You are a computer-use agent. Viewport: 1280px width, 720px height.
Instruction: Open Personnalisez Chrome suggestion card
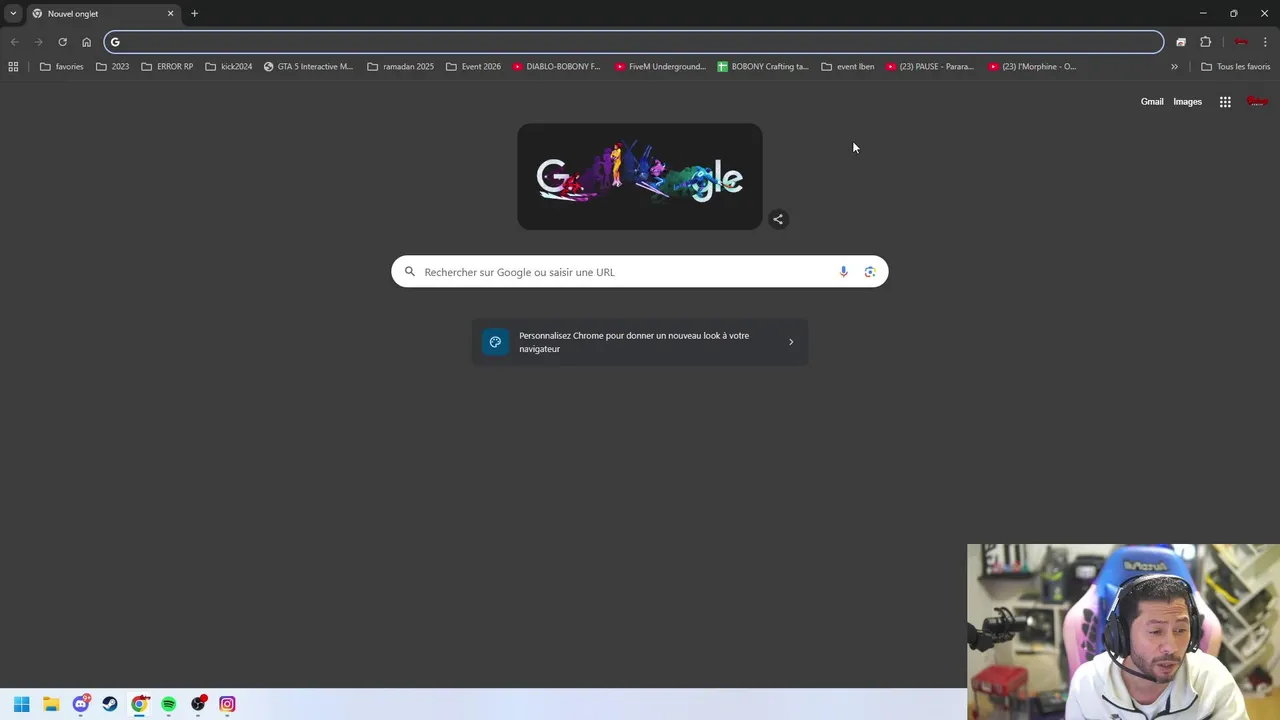coord(639,342)
